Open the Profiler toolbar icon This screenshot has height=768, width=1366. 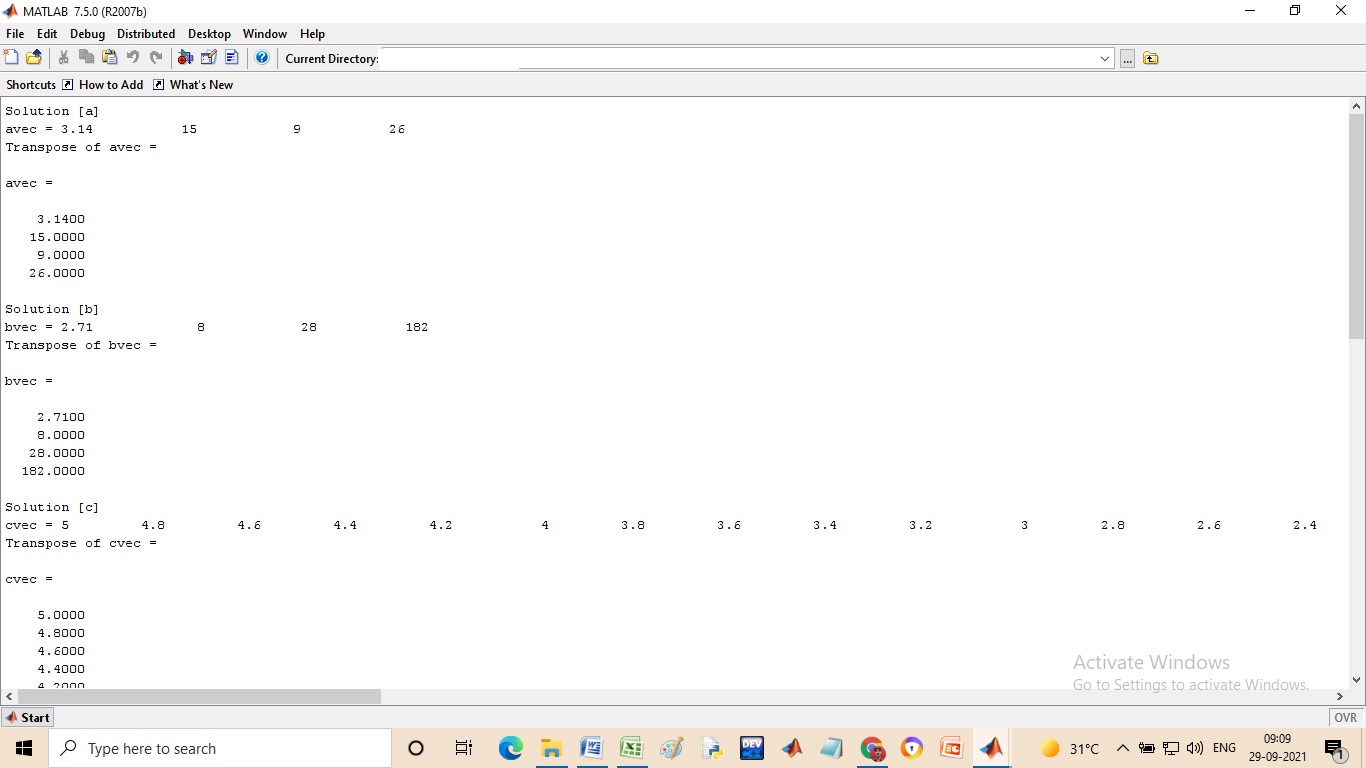(x=232, y=58)
